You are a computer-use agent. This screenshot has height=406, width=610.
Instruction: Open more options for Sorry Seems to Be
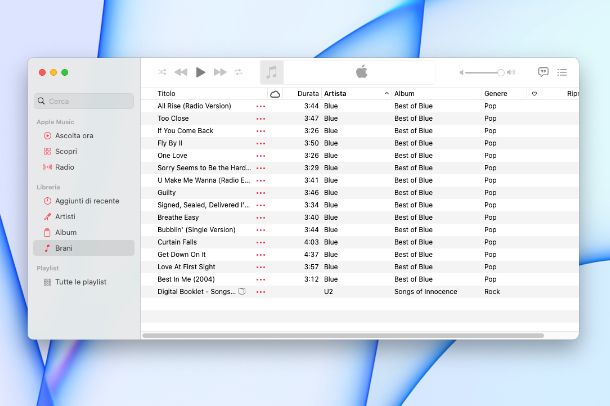click(x=261, y=168)
